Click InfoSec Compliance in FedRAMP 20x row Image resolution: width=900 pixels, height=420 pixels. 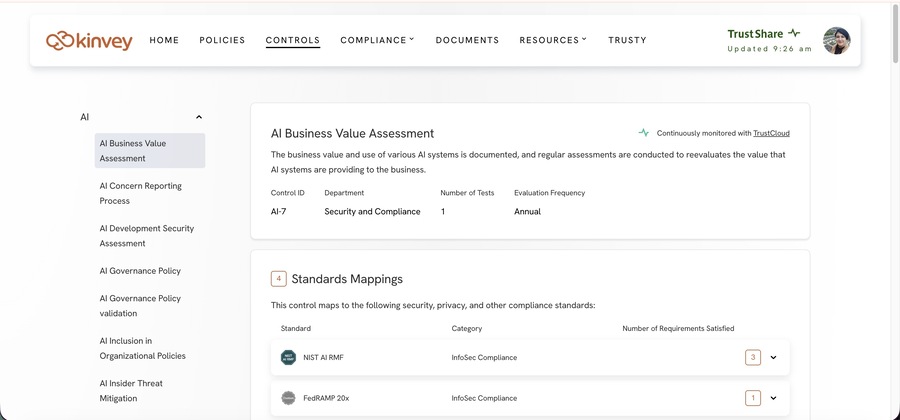(x=484, y=398)
